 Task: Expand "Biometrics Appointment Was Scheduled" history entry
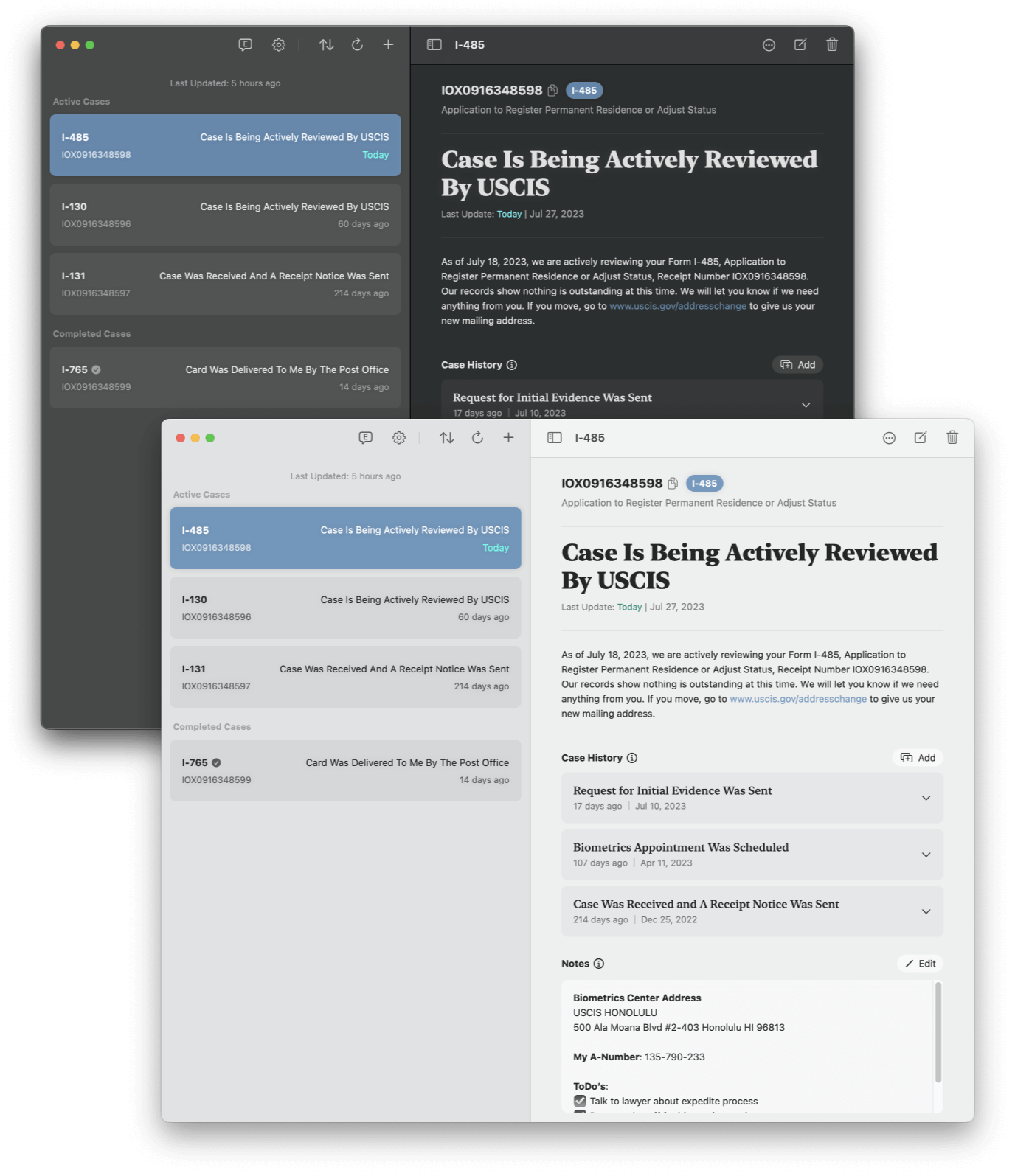pyautogui.click(x=926, y=855)
